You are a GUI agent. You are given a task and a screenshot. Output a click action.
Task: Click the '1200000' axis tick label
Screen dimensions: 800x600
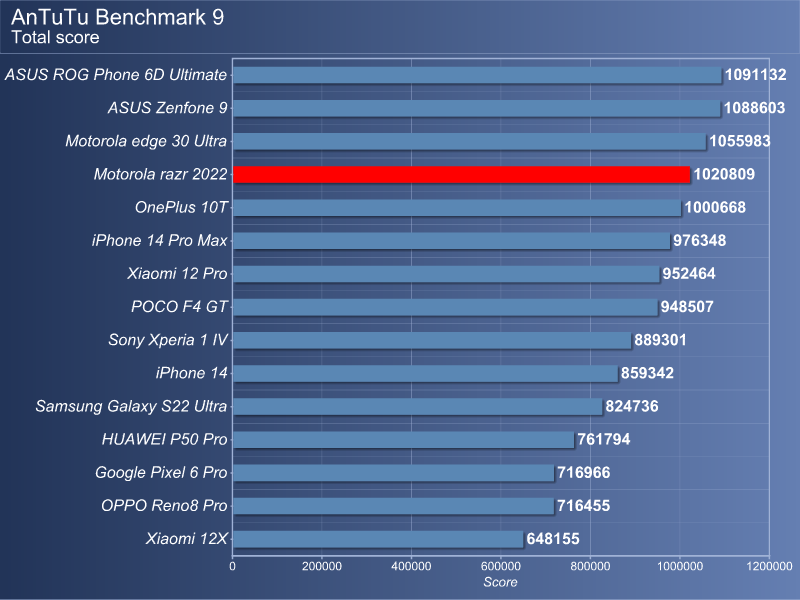[x=769, y=566]
